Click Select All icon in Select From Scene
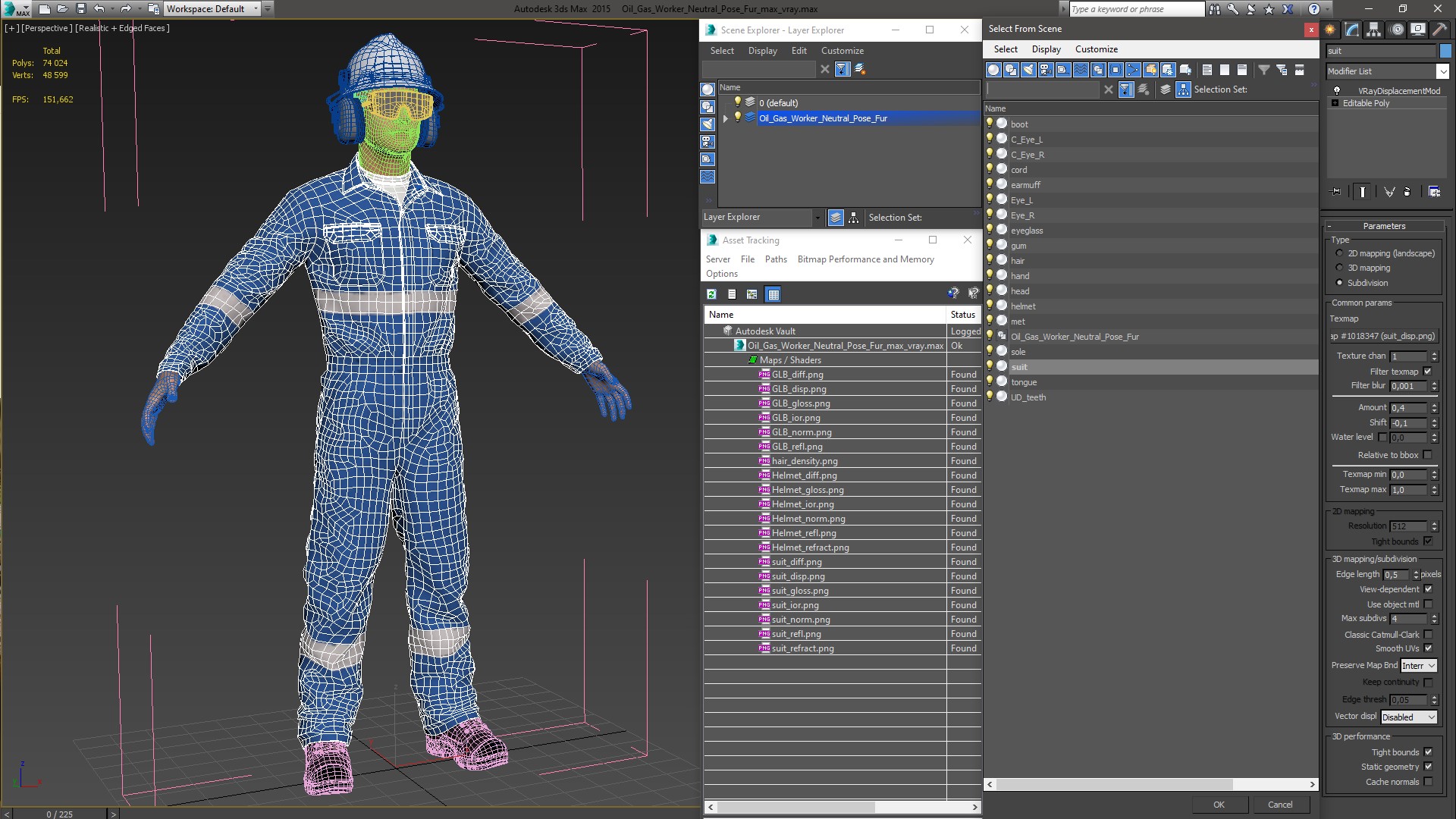This screenshot has height=819, width=1456. 1207,70
